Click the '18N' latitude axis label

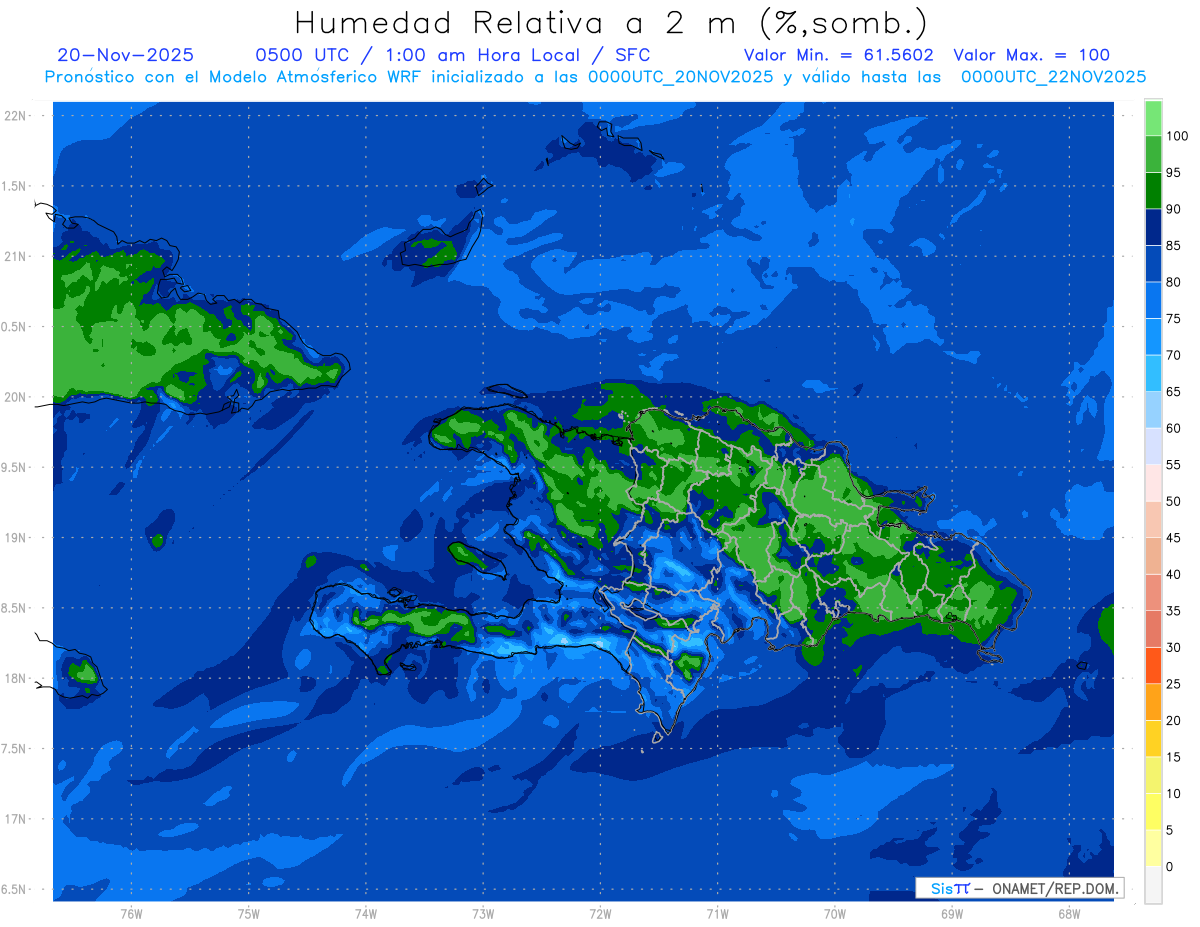tap(15, 679)
